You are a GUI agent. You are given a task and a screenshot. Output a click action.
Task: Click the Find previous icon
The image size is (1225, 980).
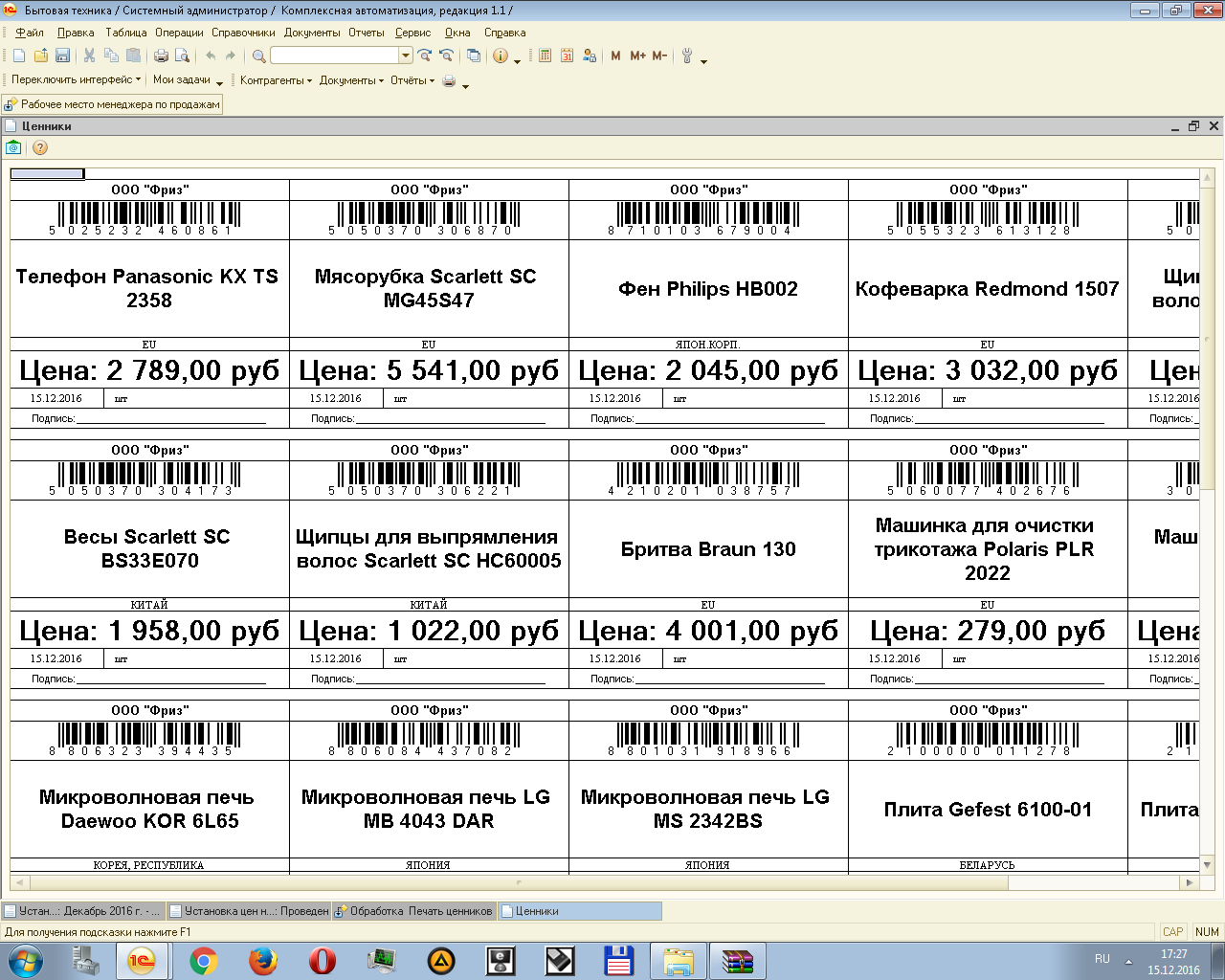[446, 56]
